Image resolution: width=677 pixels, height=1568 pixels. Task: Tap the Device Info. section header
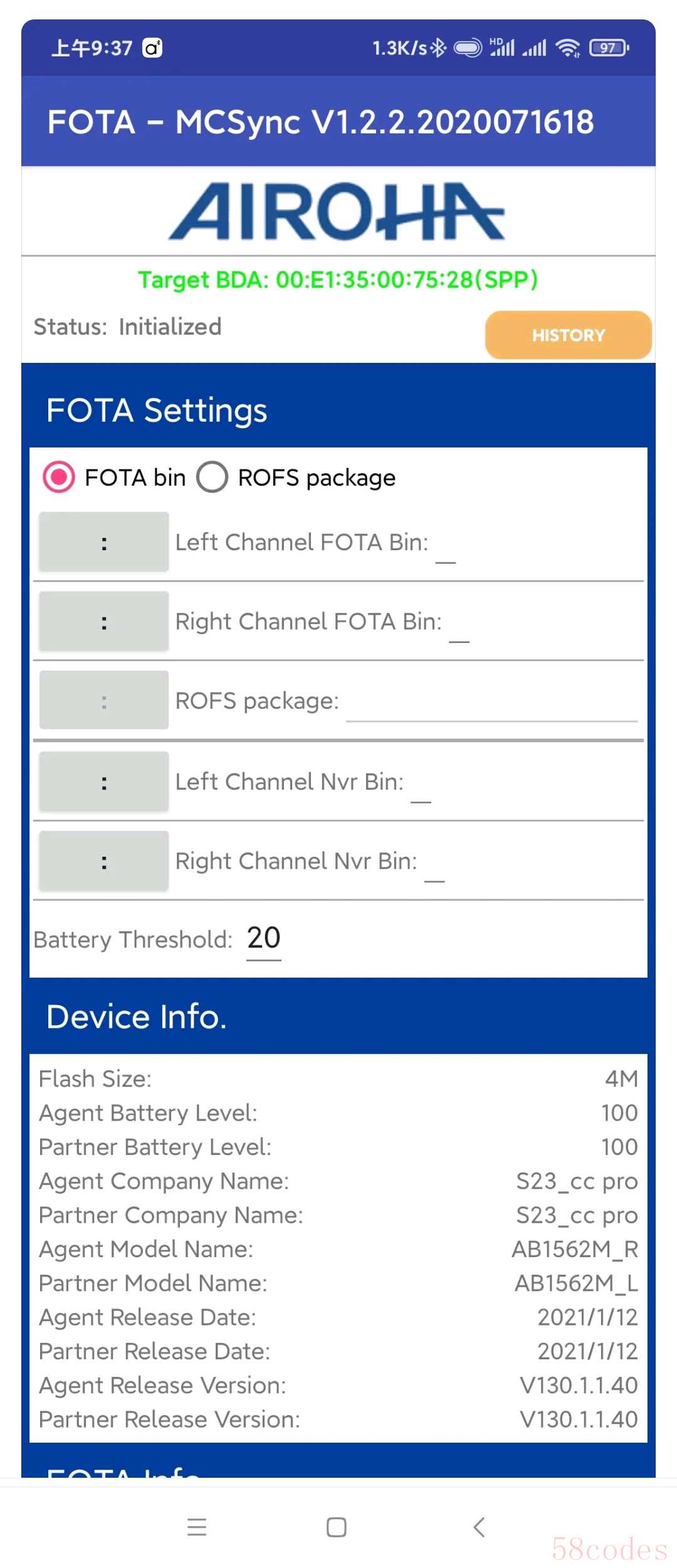[x=137, y=1017]
